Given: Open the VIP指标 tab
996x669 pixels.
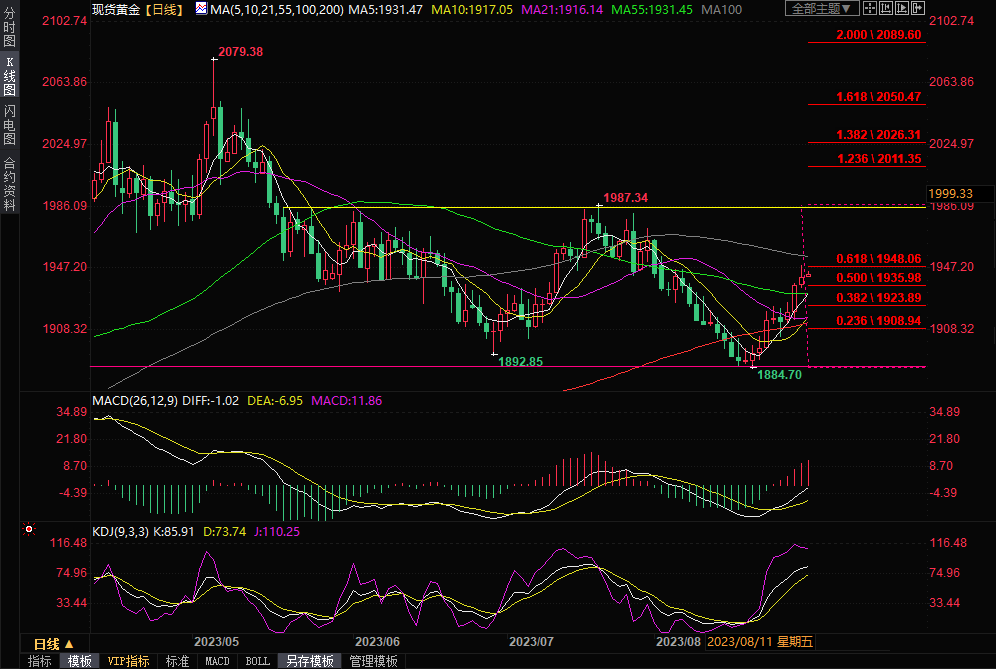Looking at the screenshot, I should pyautogui.click(x=128, y=661).
